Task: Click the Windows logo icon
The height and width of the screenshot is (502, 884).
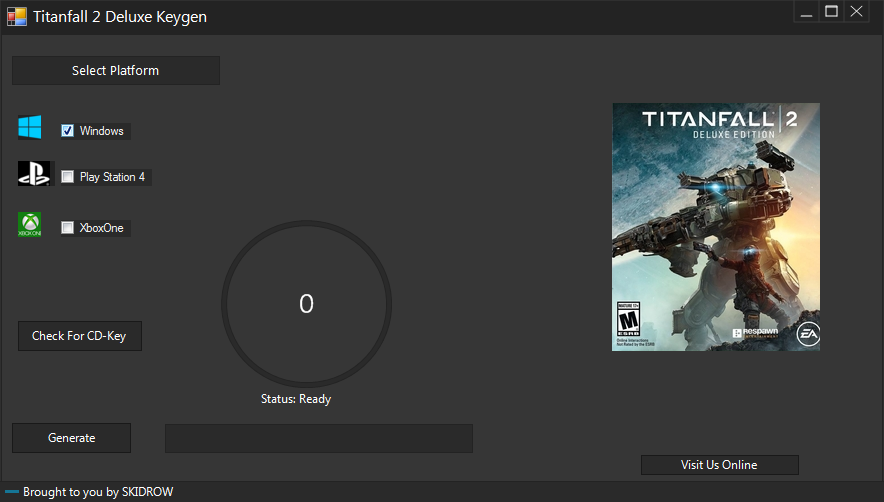Action: (29, 127)
